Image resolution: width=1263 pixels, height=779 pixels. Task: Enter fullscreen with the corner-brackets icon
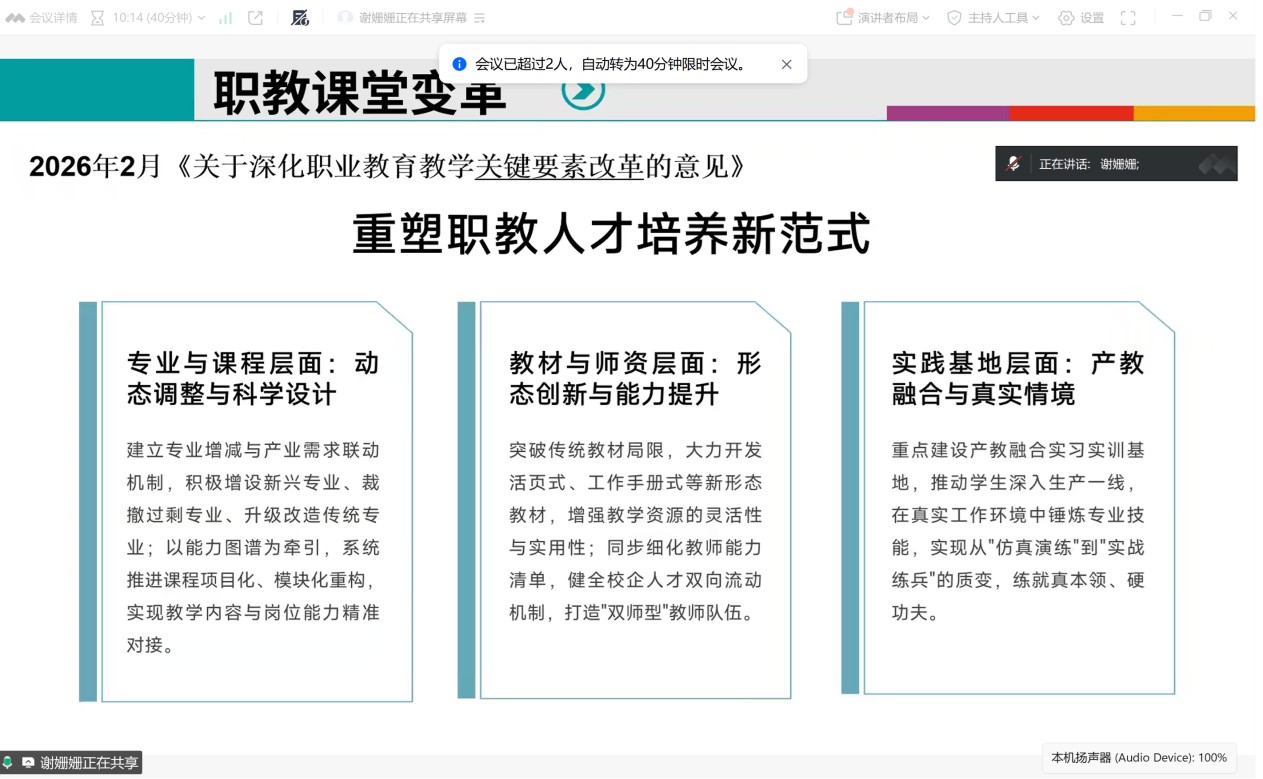tap(1128, 18)
